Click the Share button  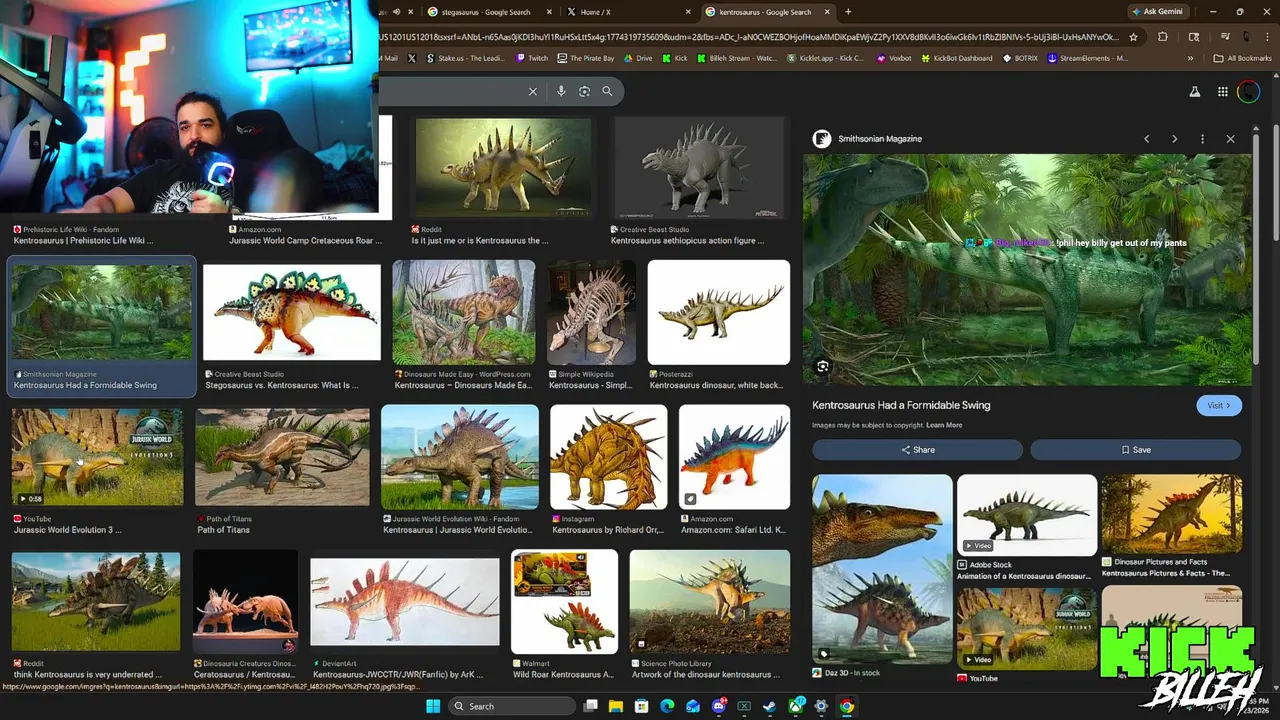917,450
